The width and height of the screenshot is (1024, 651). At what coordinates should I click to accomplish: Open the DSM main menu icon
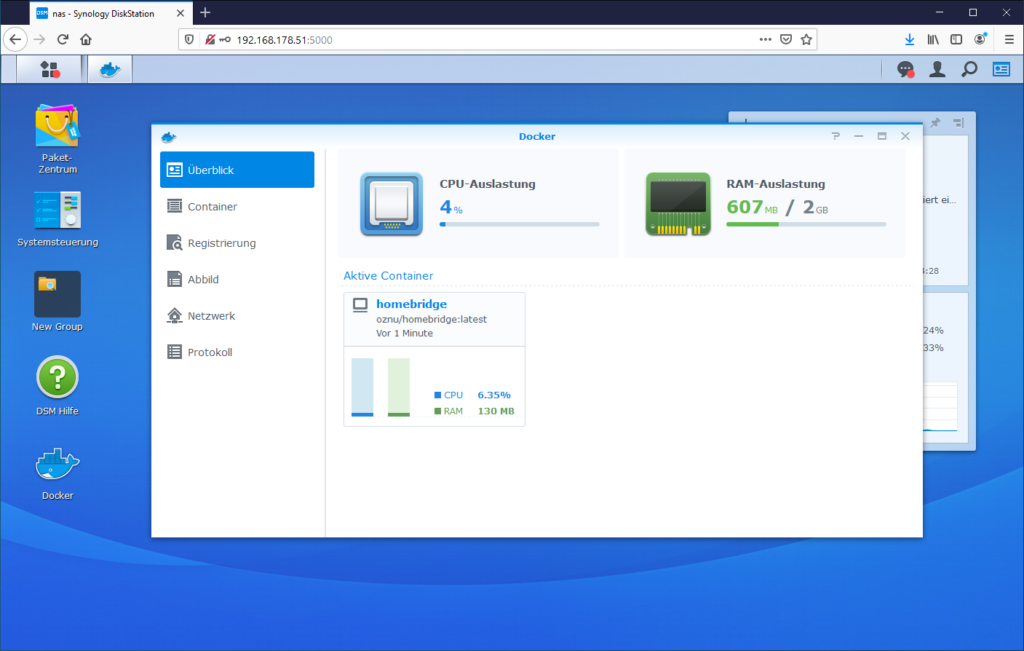pos(50,69)
